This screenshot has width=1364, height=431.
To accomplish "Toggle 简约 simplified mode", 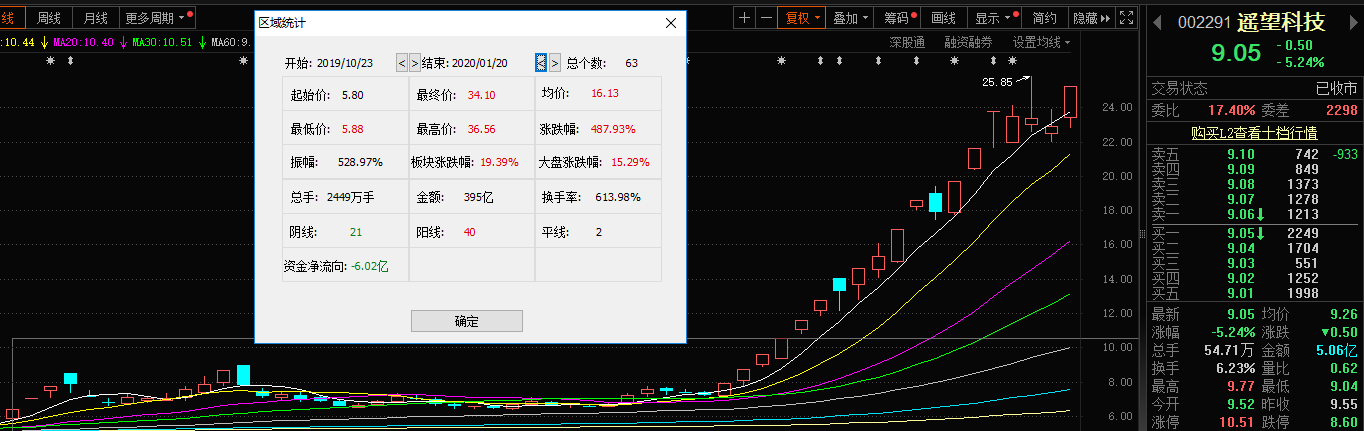I will pos(1044,17).
